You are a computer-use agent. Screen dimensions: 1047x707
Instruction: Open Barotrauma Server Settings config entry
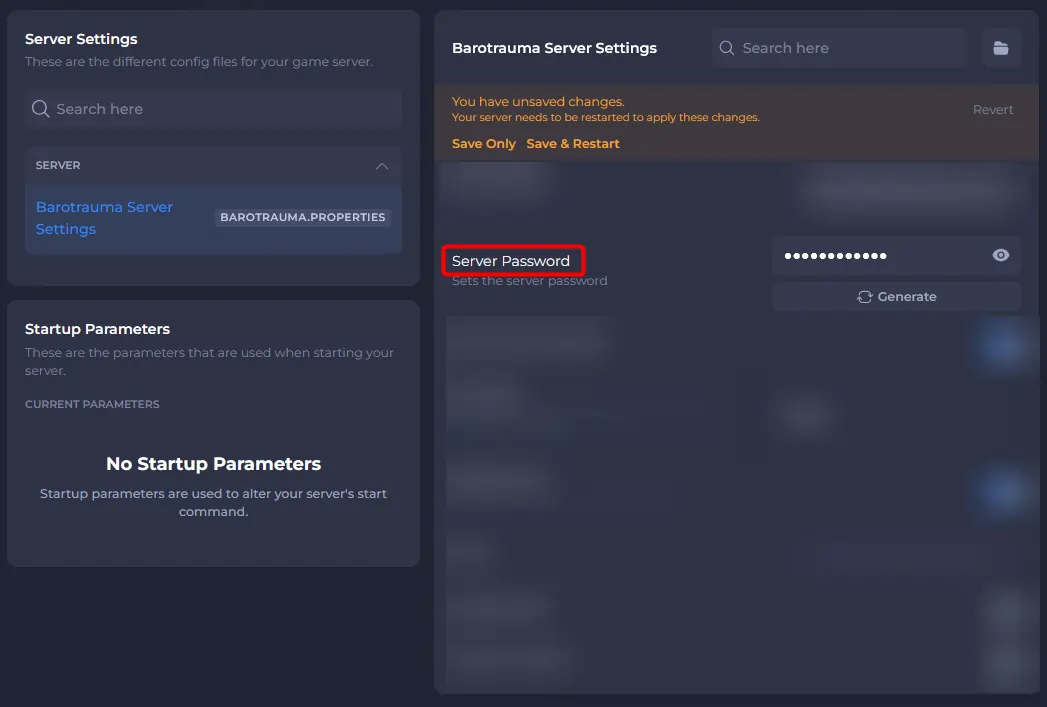213,218
